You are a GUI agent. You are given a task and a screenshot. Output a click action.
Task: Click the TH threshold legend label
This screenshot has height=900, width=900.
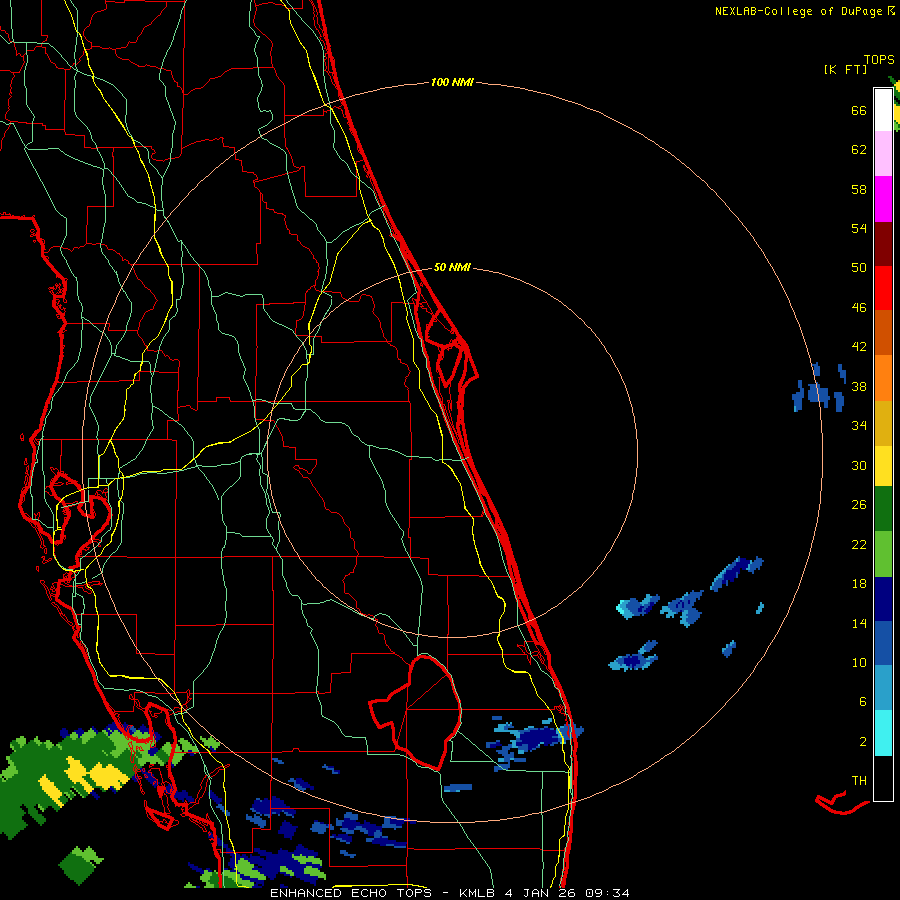tap(859, 780)
